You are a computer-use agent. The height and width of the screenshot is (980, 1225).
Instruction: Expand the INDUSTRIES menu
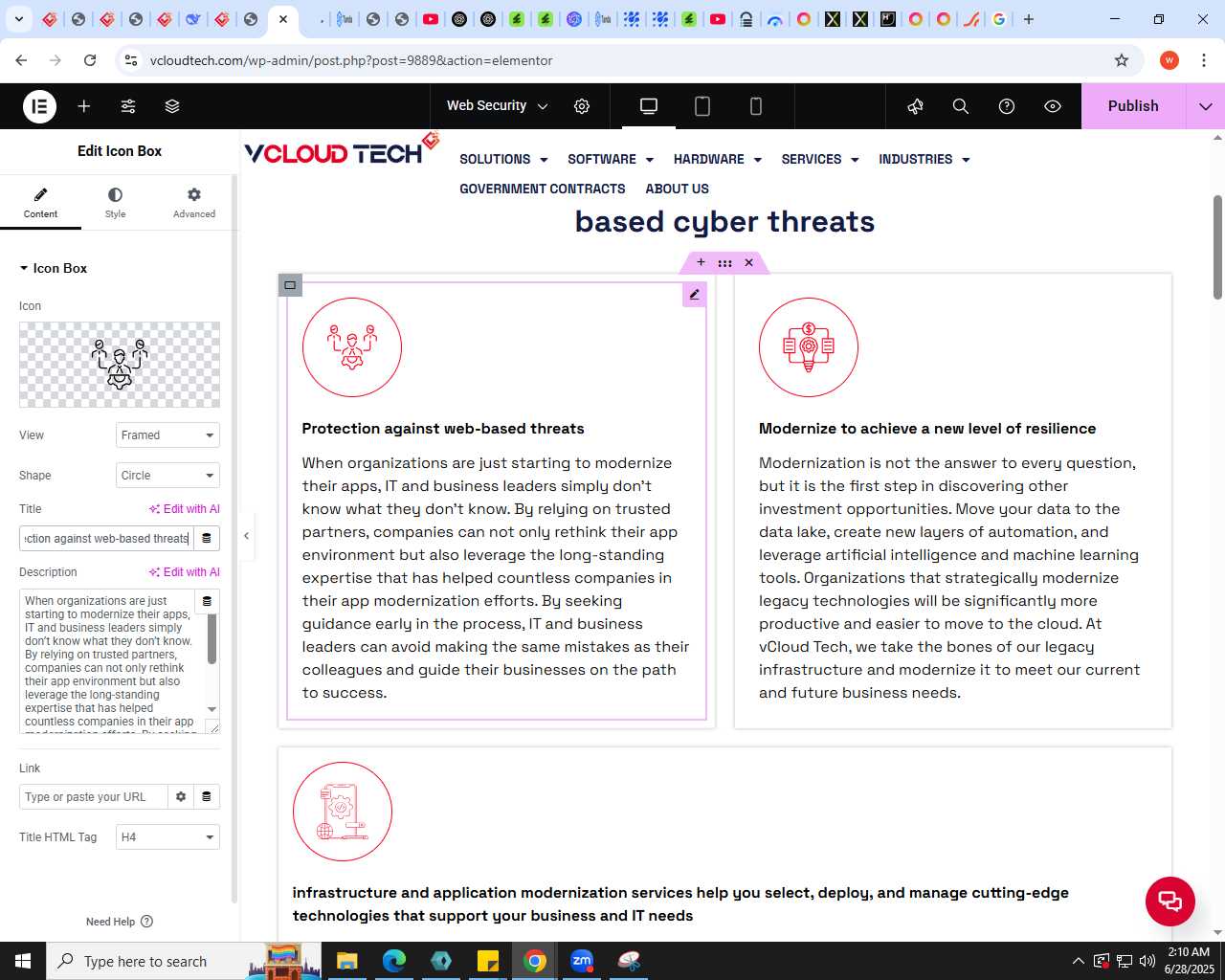[924, 160]
